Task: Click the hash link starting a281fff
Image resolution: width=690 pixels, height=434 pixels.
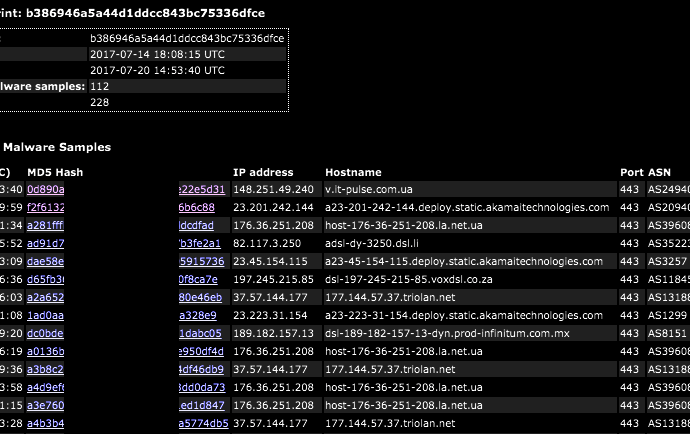Action: click(45, 225)
